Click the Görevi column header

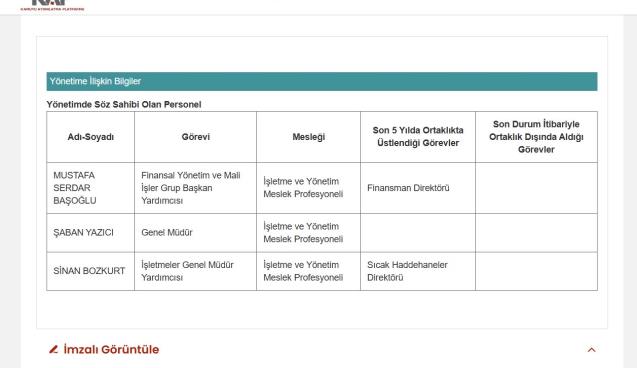(195, 137)
